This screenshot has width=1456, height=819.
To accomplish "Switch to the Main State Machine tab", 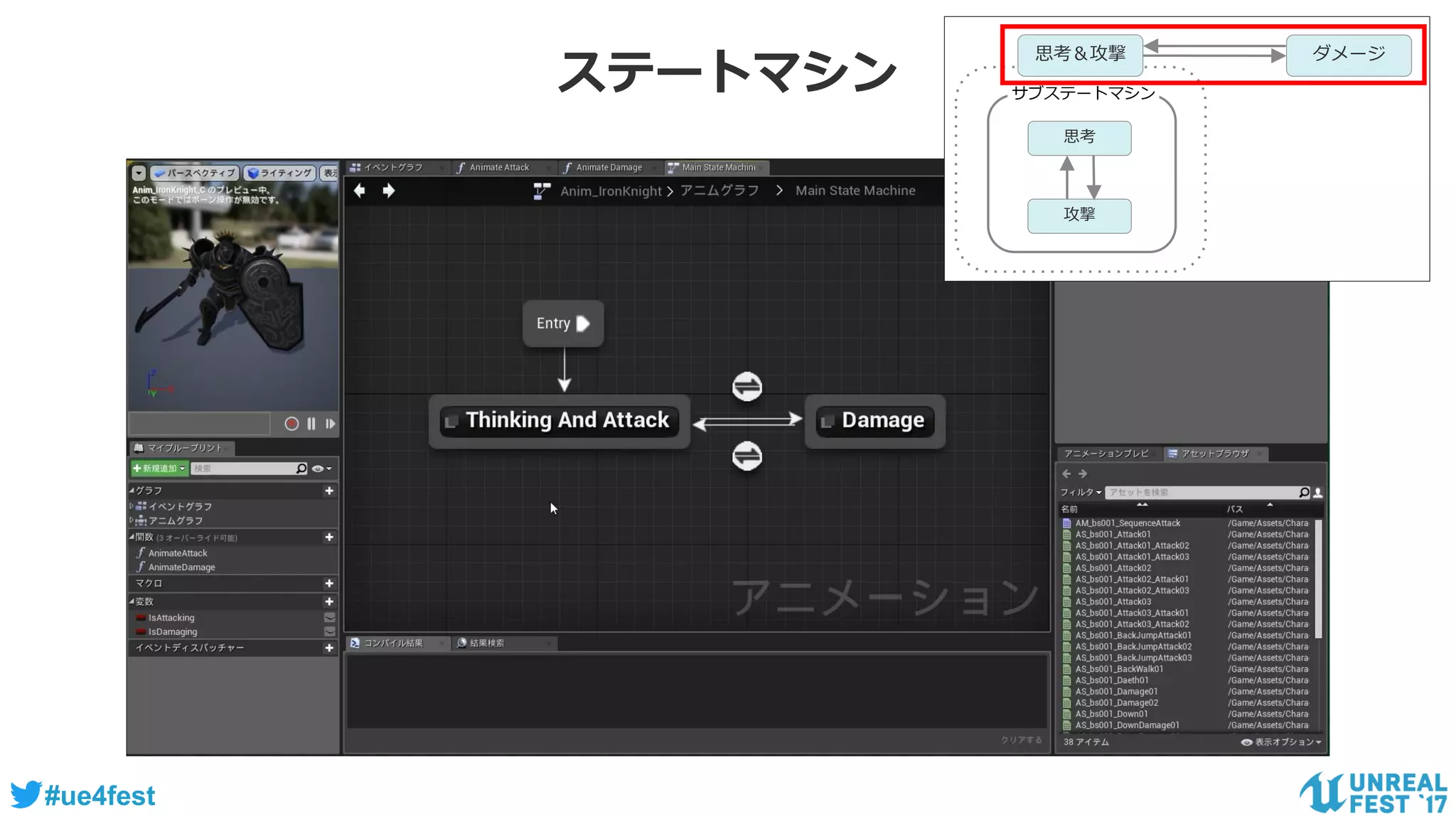I will [717, 168].
